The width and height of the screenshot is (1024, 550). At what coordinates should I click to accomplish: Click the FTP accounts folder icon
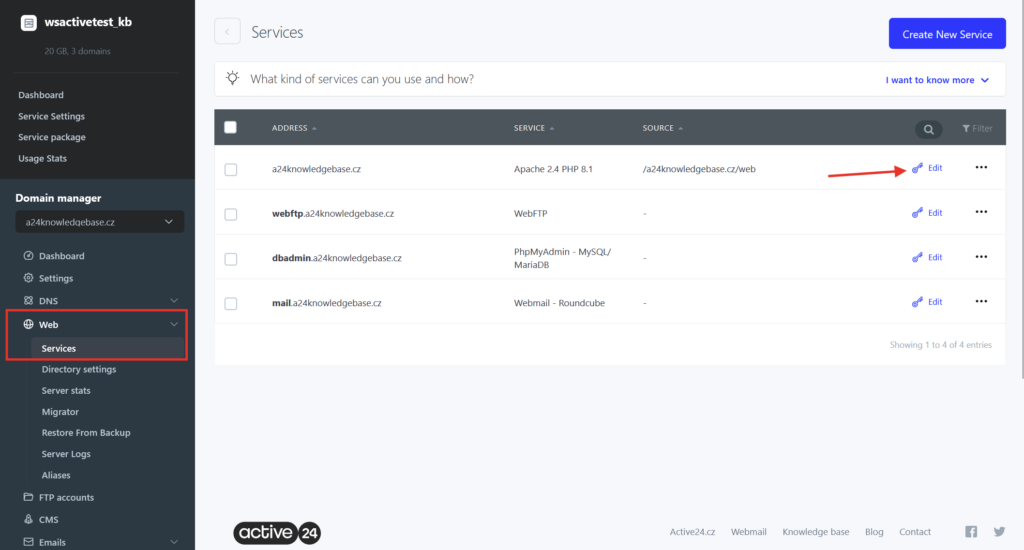pos(28,497)
